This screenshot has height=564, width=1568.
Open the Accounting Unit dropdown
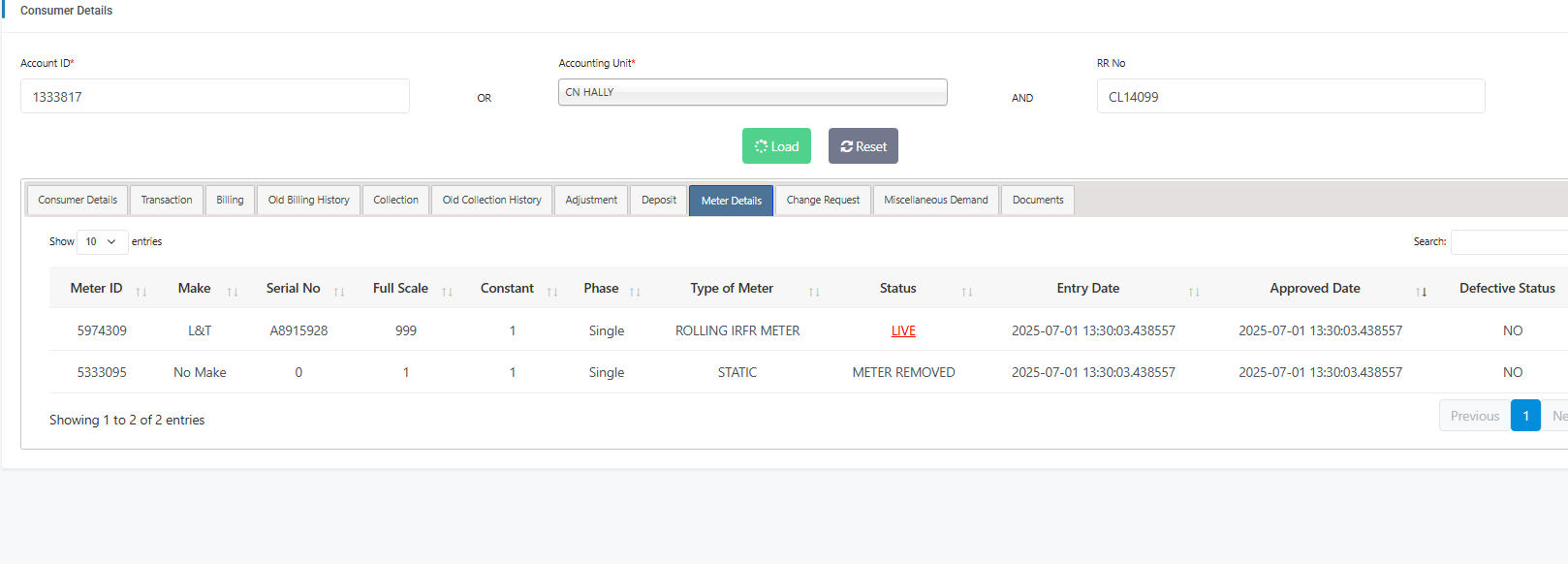[752, 92]
